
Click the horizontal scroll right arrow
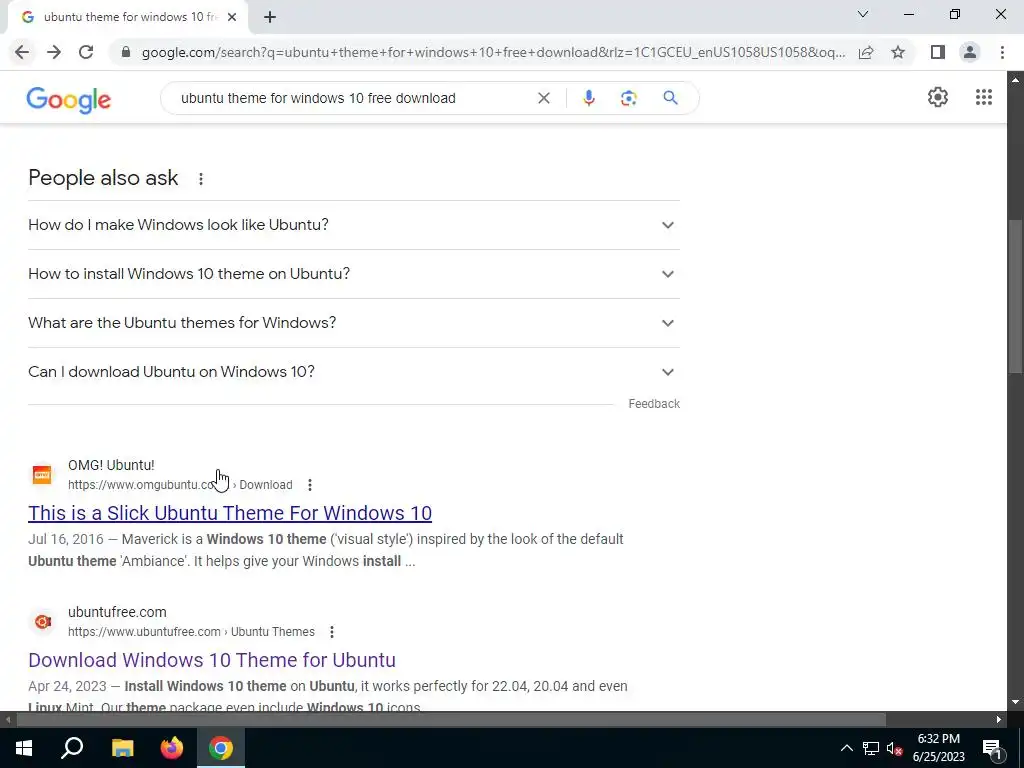[999, 719]
